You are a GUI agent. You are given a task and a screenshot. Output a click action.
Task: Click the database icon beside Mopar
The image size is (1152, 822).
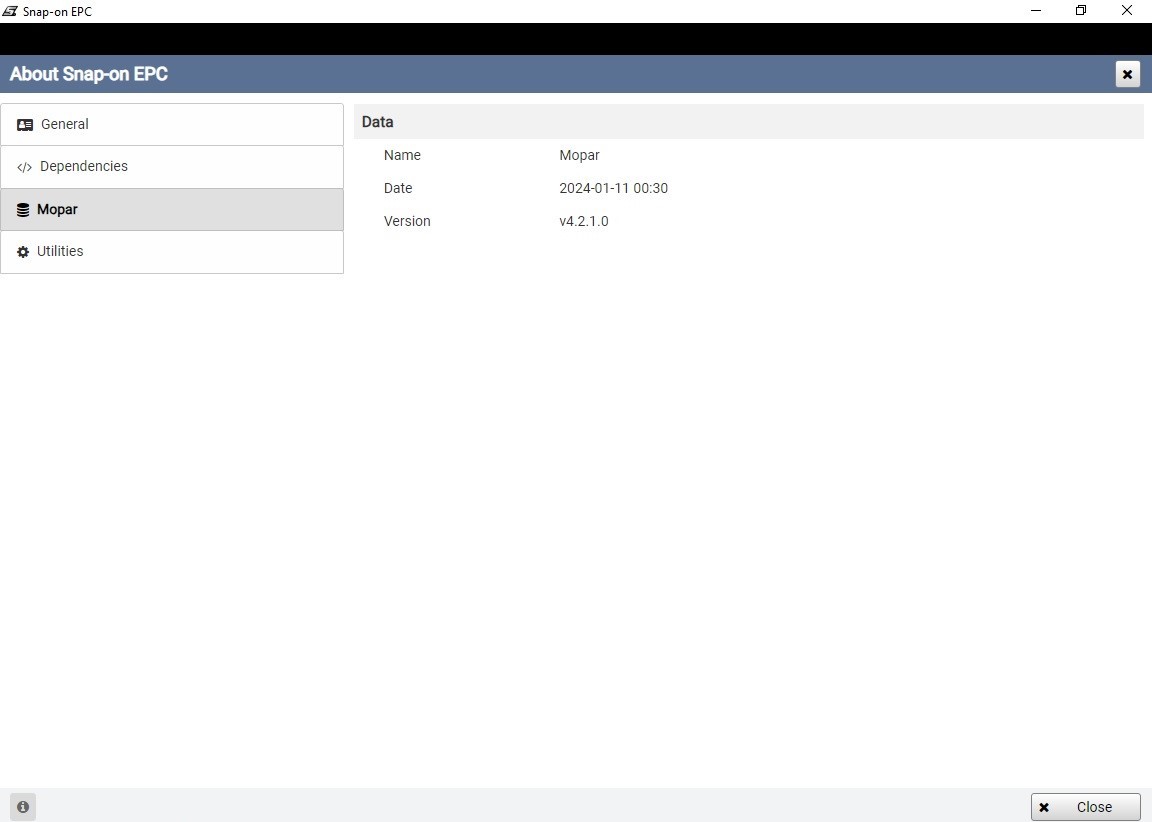(23, 209)
